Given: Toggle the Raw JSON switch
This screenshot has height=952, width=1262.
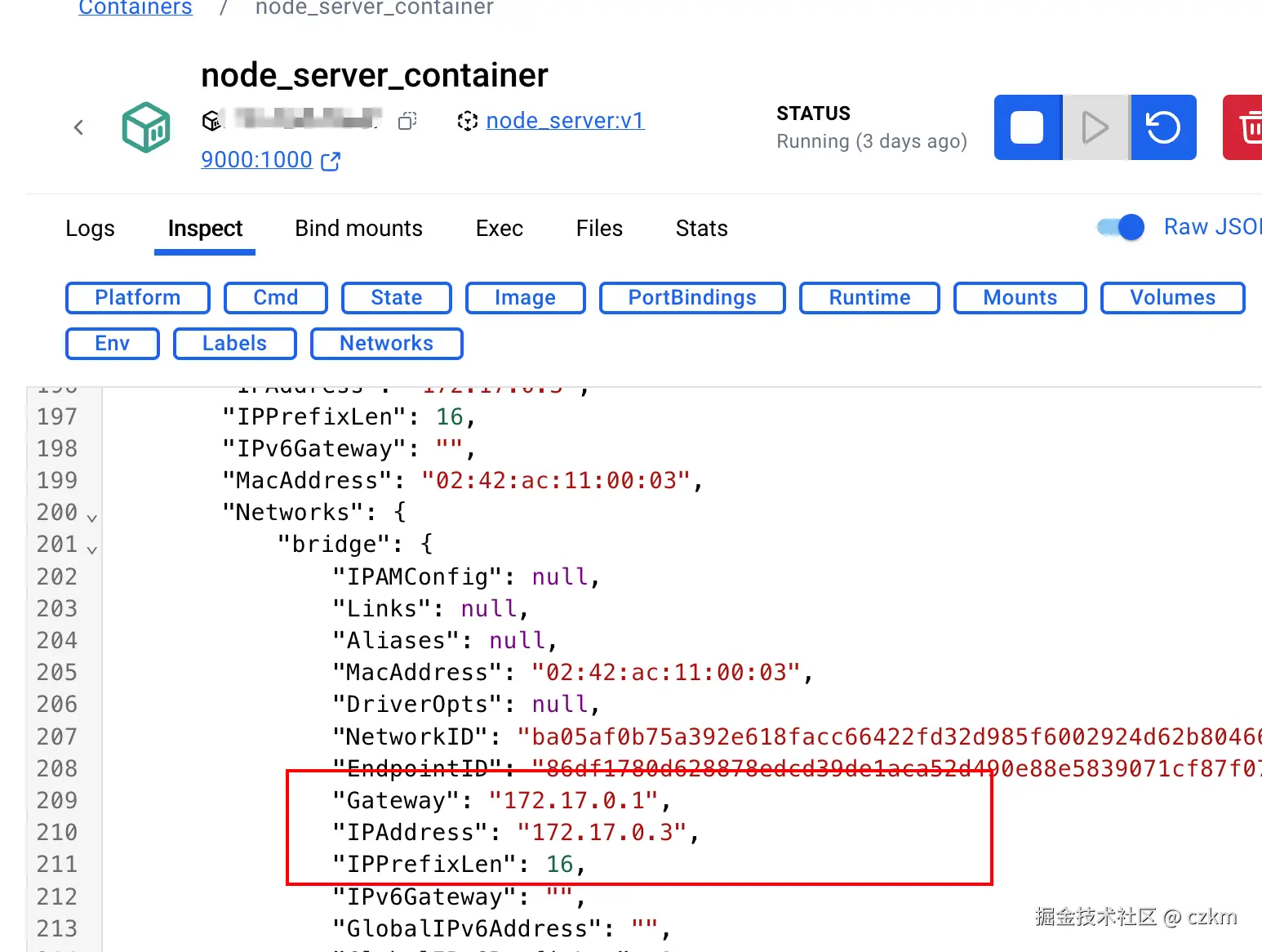Looking at the screenshot, I should 1121,227.
